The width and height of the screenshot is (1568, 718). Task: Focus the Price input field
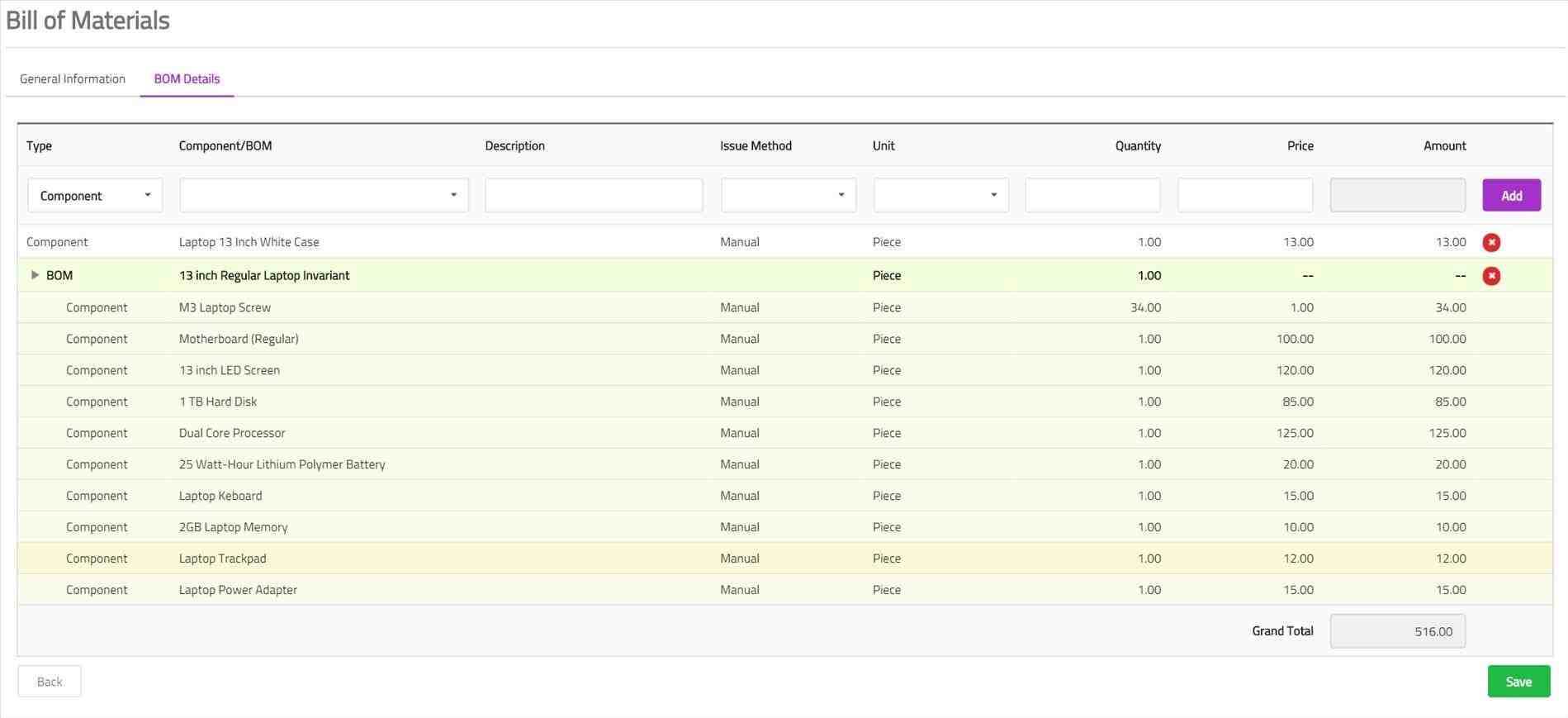point(1245,196)
